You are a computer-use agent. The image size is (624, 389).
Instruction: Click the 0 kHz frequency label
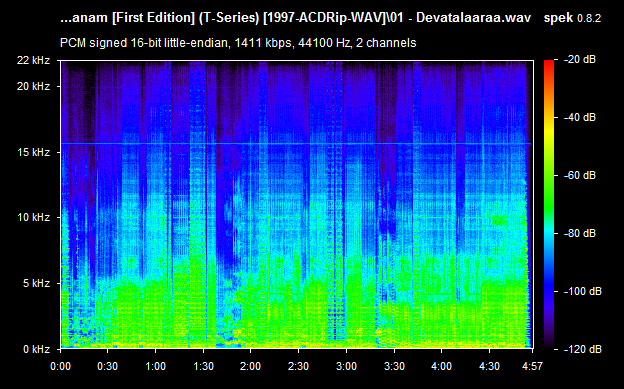36,349
